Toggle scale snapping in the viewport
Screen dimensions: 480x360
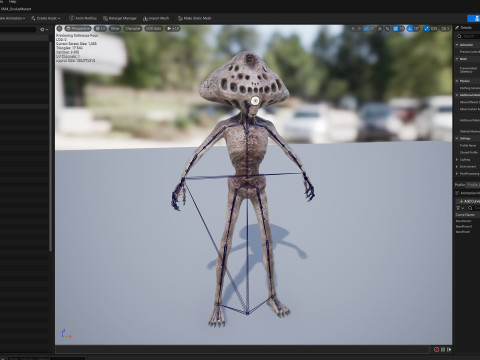(427, 29)
